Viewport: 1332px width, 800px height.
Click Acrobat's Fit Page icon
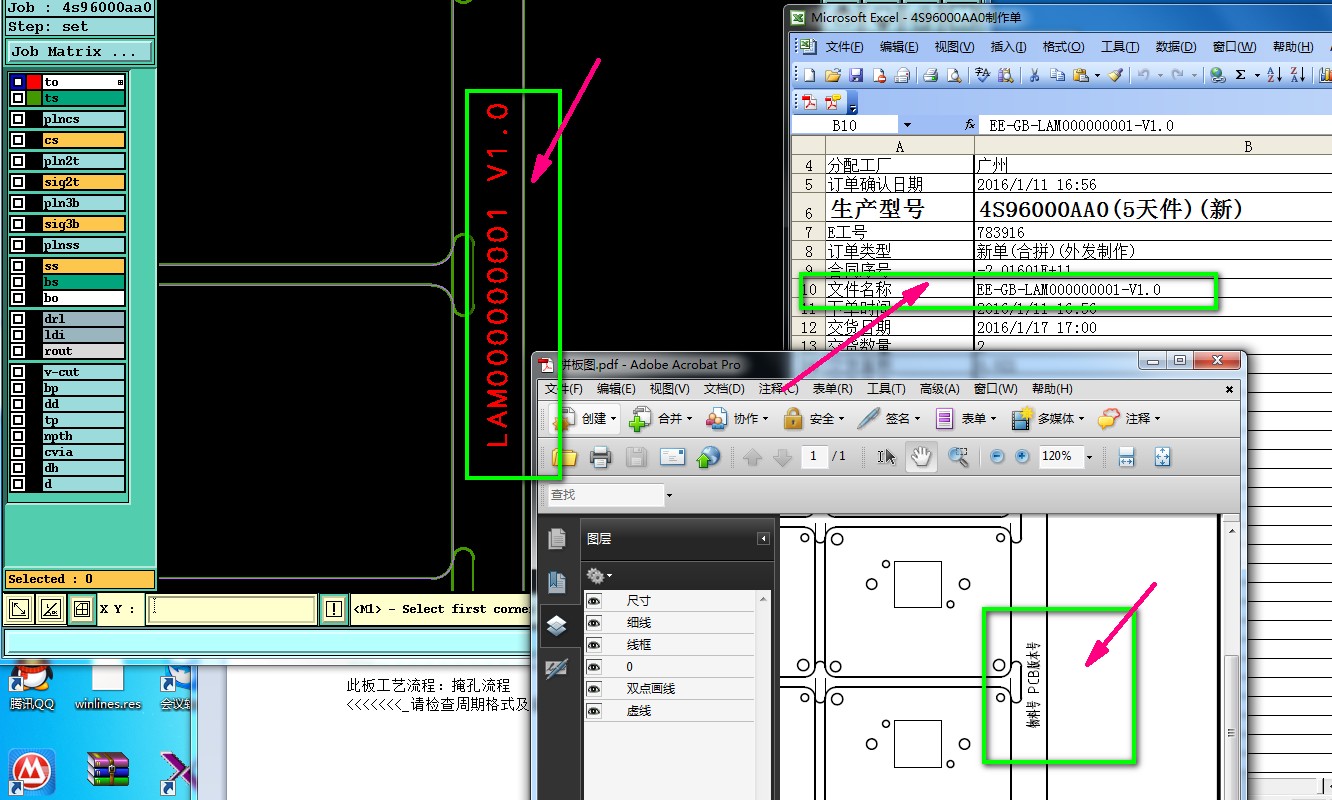(1162, 457)
